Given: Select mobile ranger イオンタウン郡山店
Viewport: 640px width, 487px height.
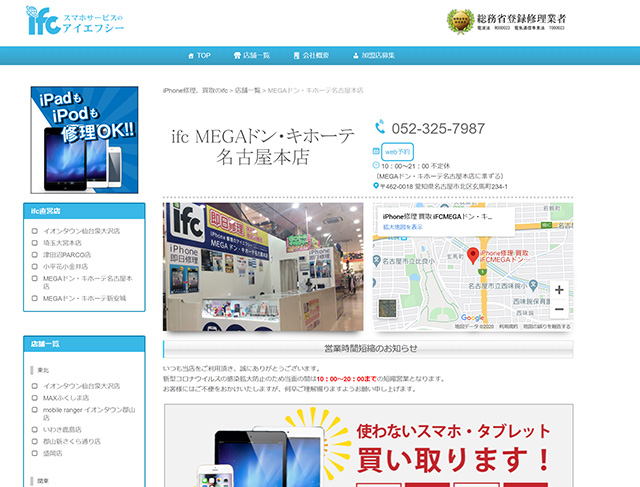Looking at the screenshot, I should tap(89, 414).
